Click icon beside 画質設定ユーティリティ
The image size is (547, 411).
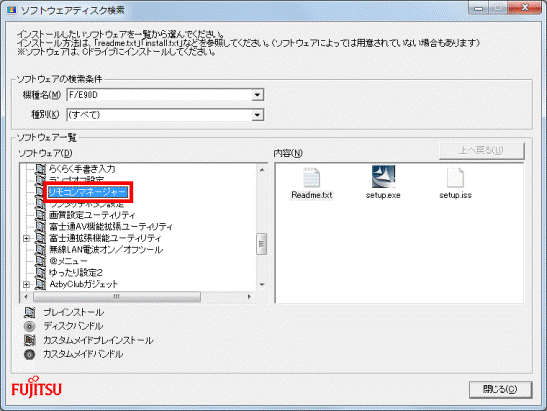[x=40, y=215]
